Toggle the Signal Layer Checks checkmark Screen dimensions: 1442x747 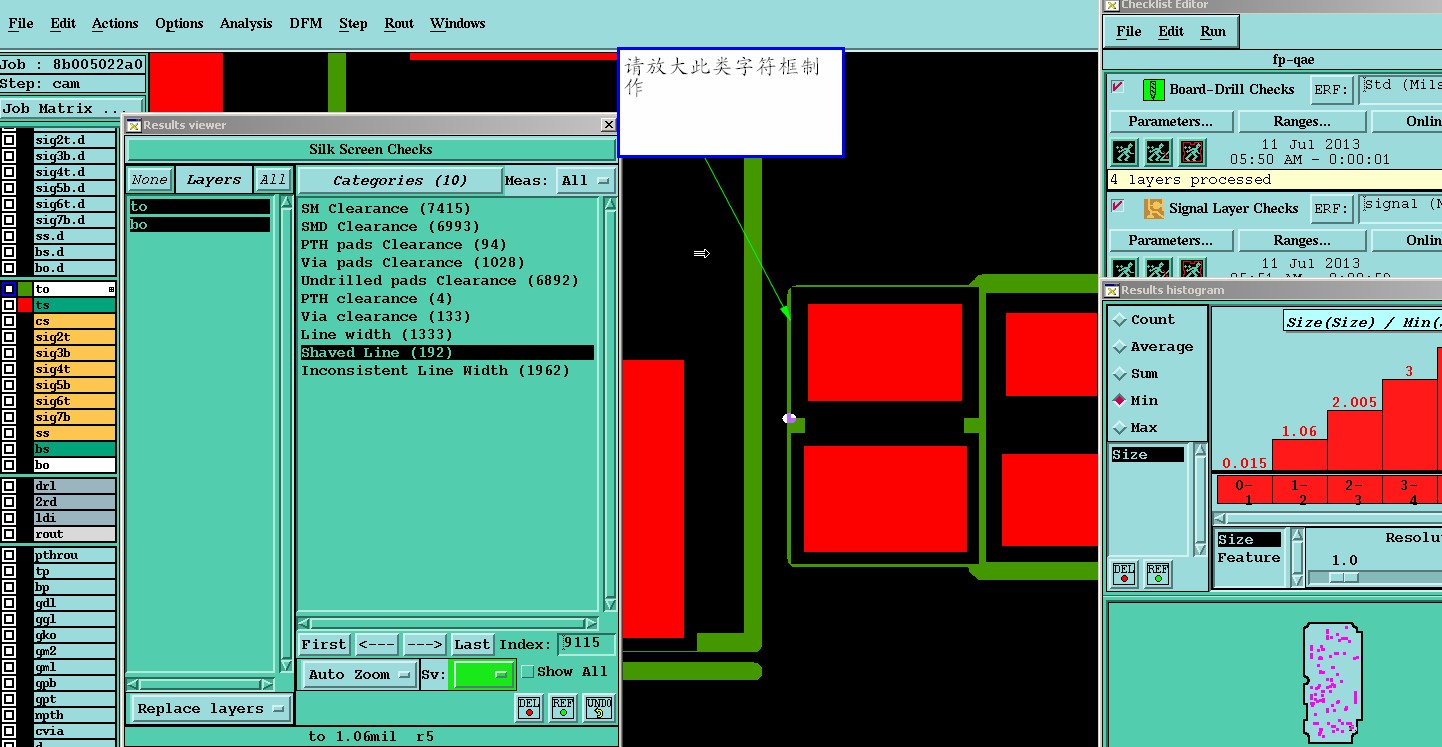[1118, 207]
